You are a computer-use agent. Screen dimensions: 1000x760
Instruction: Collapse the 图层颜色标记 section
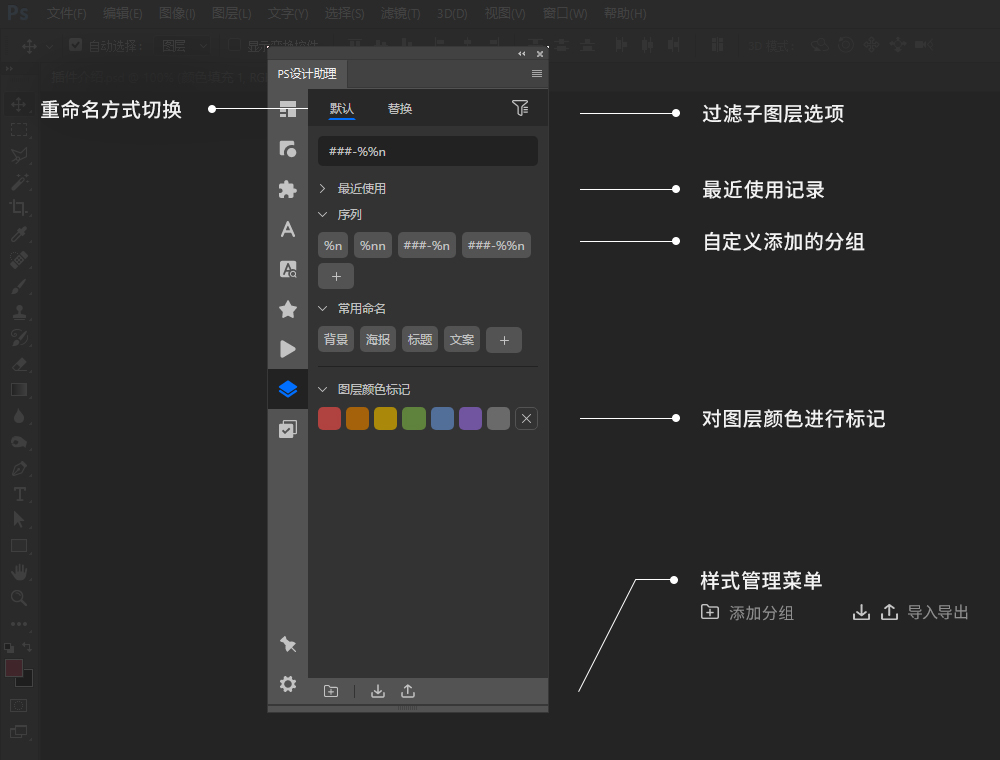[322, 390]
